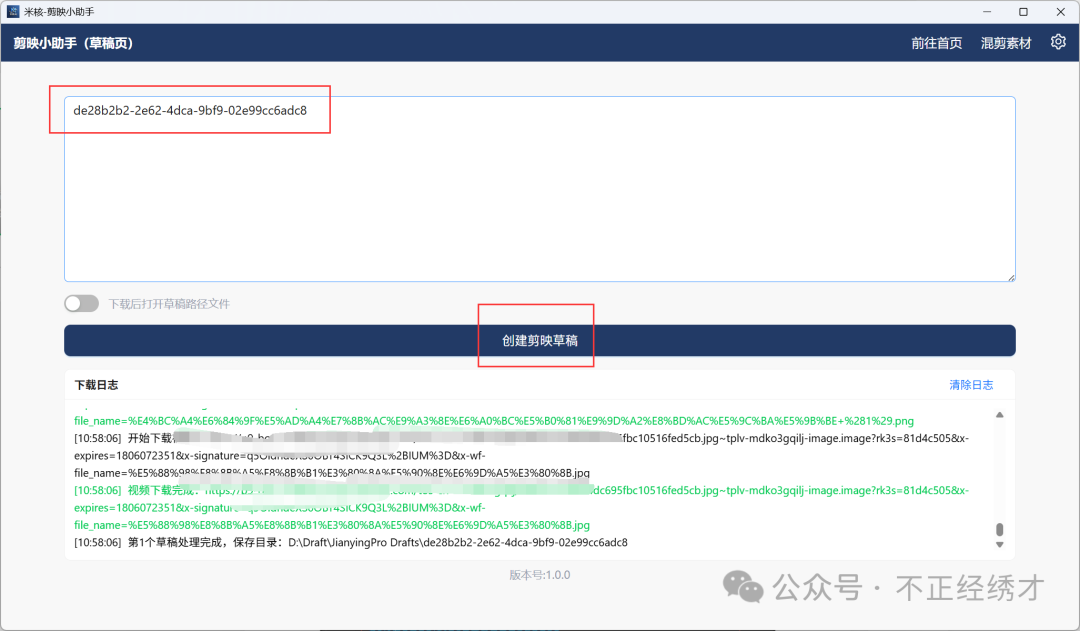Image resolution: width=1080 pixels, height=631 pixels.
Task: Toggle the 下载后打开草稿路径文件 switch
Action: [x=82, y=304]
